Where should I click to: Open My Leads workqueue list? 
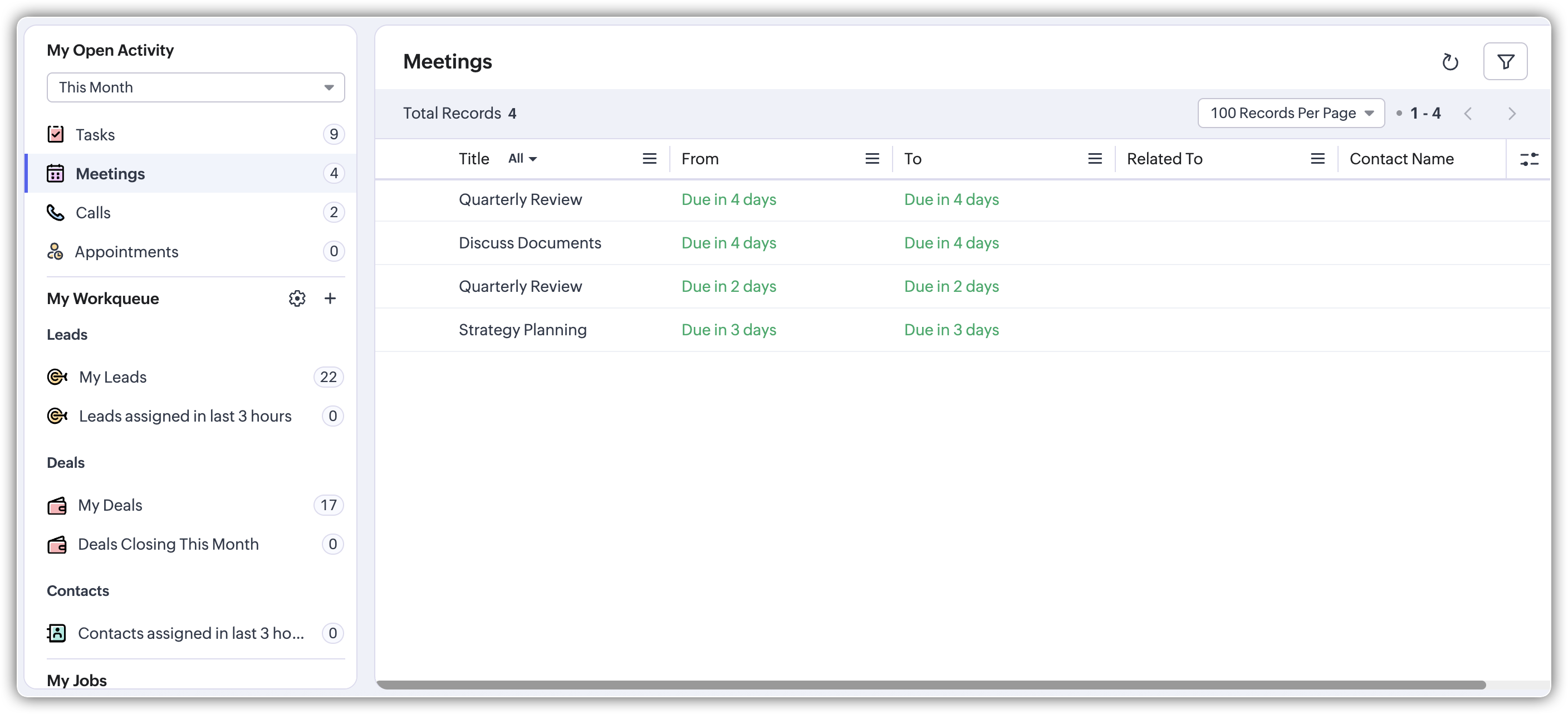(x=113, y=377)
